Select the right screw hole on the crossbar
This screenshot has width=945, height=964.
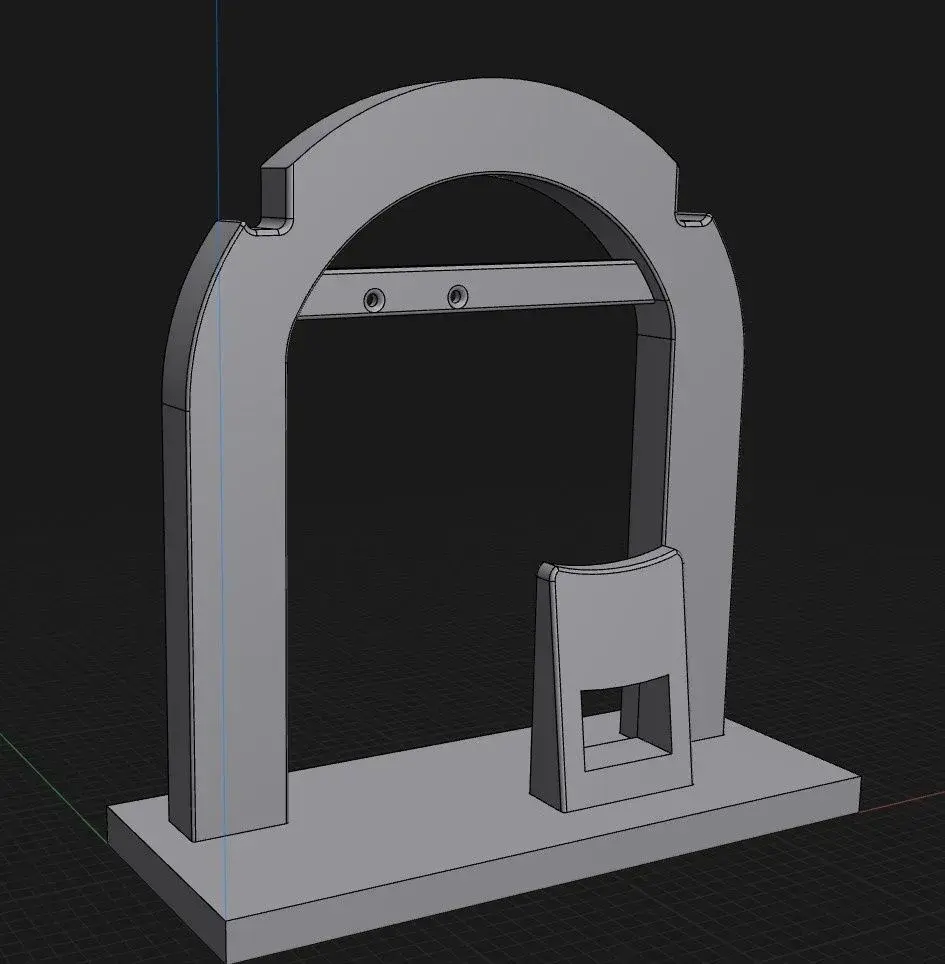pyautogui.click(x=457, y=296)
